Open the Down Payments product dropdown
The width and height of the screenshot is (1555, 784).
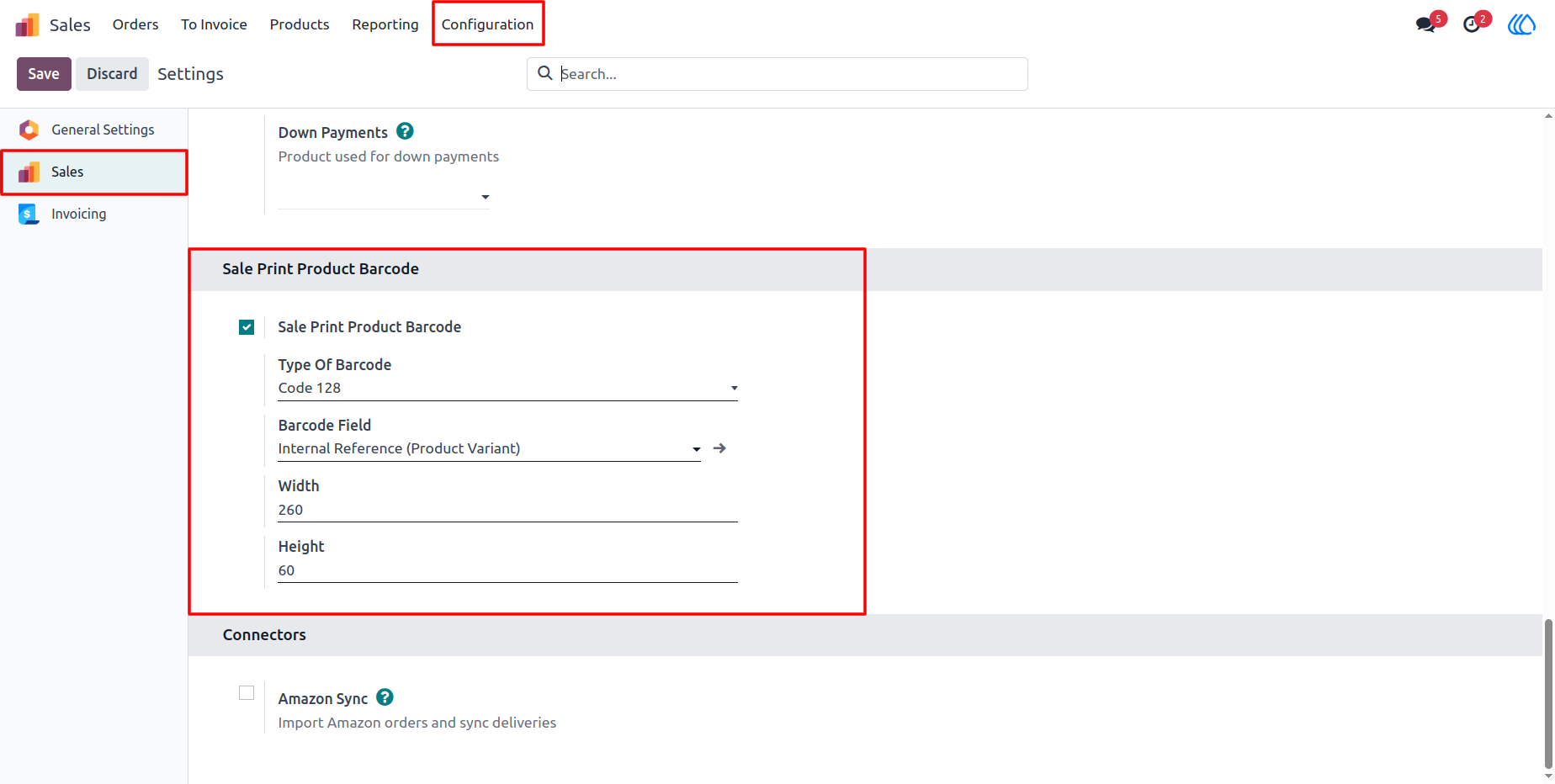click(x=384, y=197)
